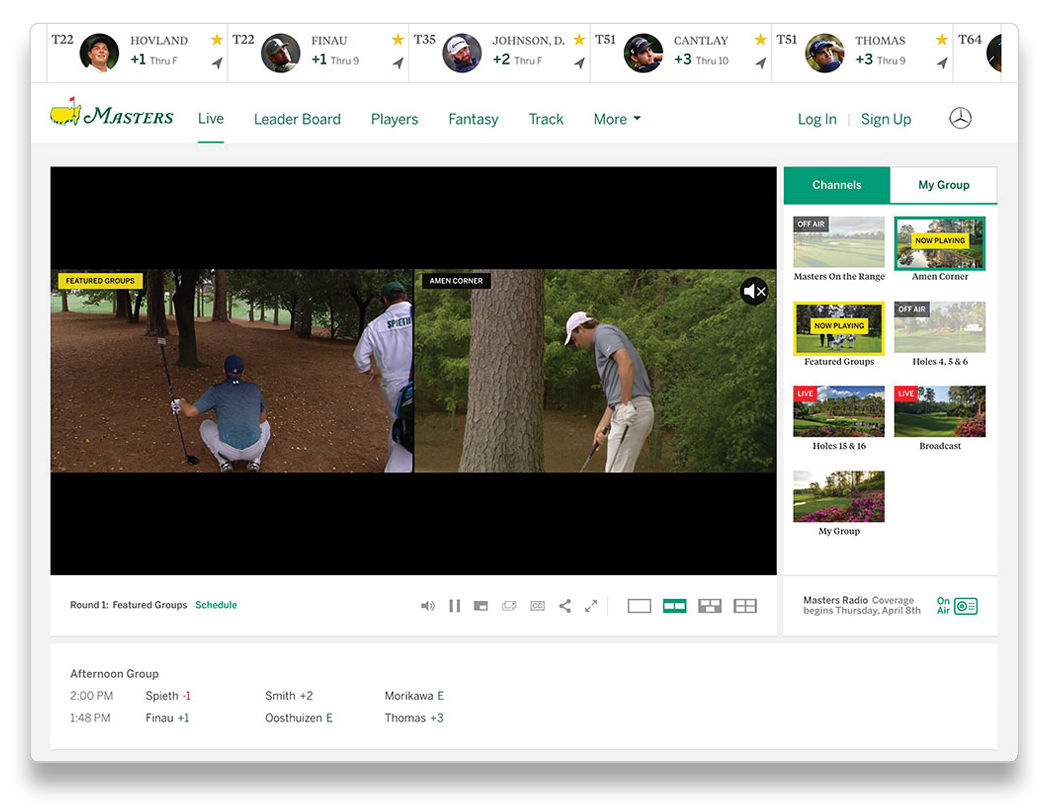
Task: Select the Amen Corner channel thumbnail
Action: tap(939, 242)
